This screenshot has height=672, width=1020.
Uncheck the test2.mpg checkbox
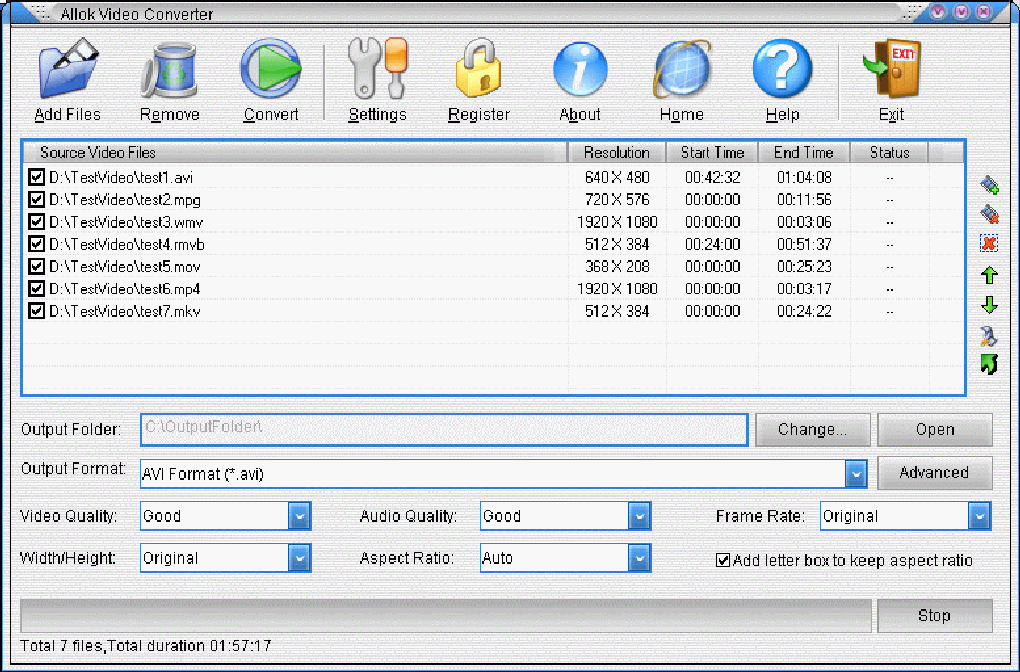(x=36, y=199)
